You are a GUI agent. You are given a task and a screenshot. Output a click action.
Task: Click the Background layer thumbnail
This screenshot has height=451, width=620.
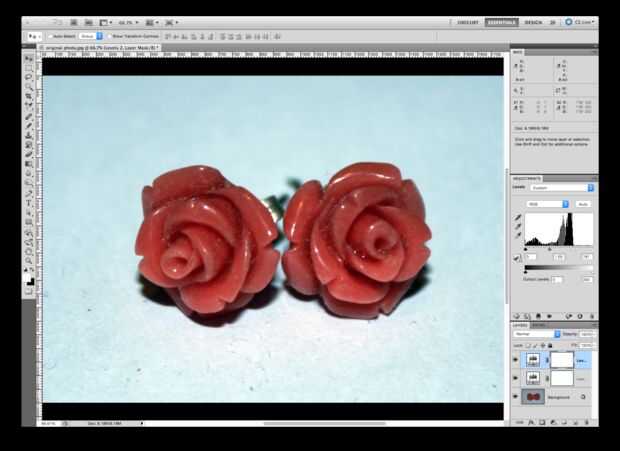click(x=533, y=397)
